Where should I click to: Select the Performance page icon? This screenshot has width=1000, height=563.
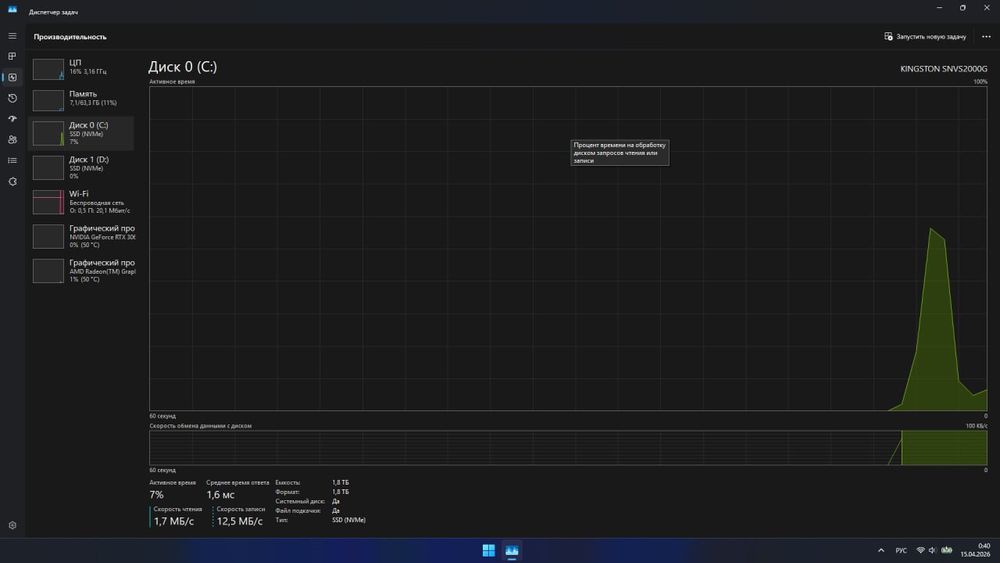click(12, 77)
